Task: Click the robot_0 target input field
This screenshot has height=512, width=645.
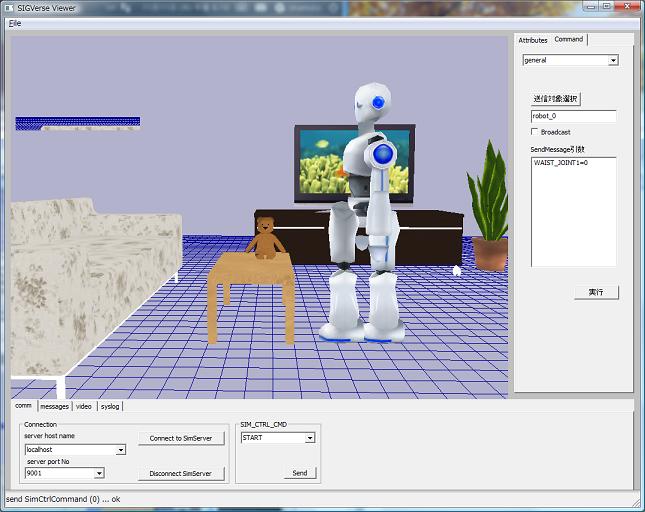Action: pyautogui.click(x=572, y=116)
